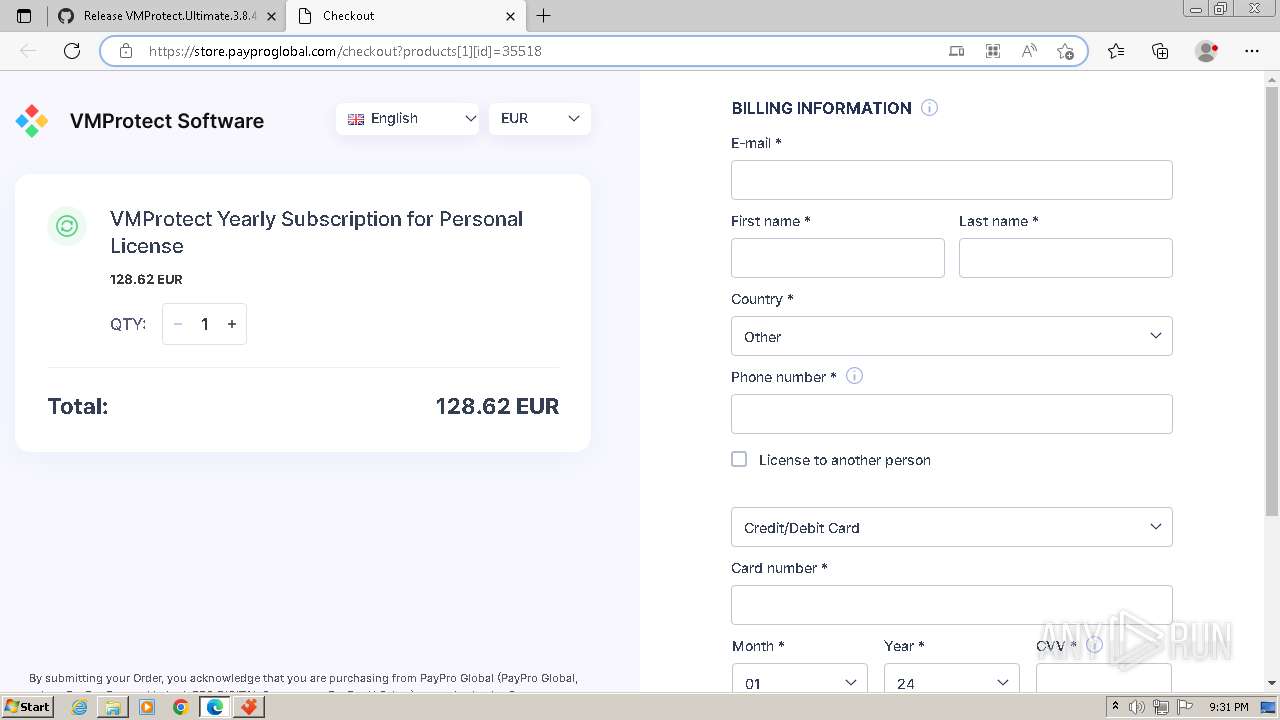Open Edge settings and more menu
Viewport: 1280px width, 720px height.
point(1252,51)
